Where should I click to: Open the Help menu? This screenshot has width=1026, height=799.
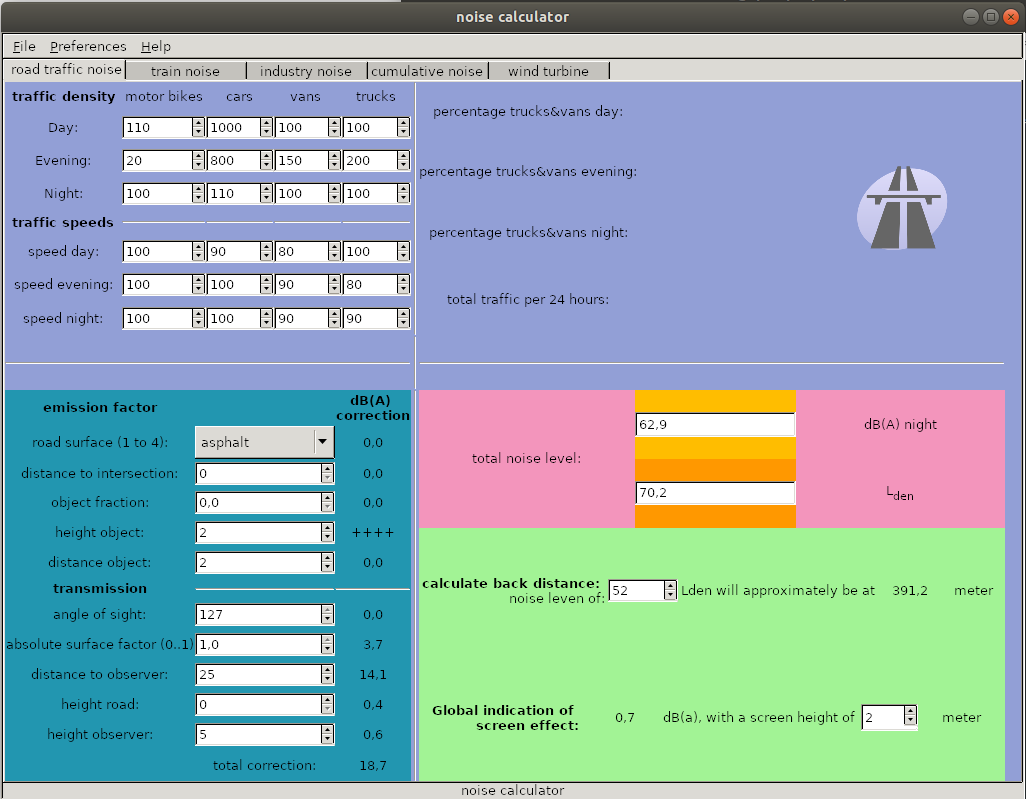(156, 46)
